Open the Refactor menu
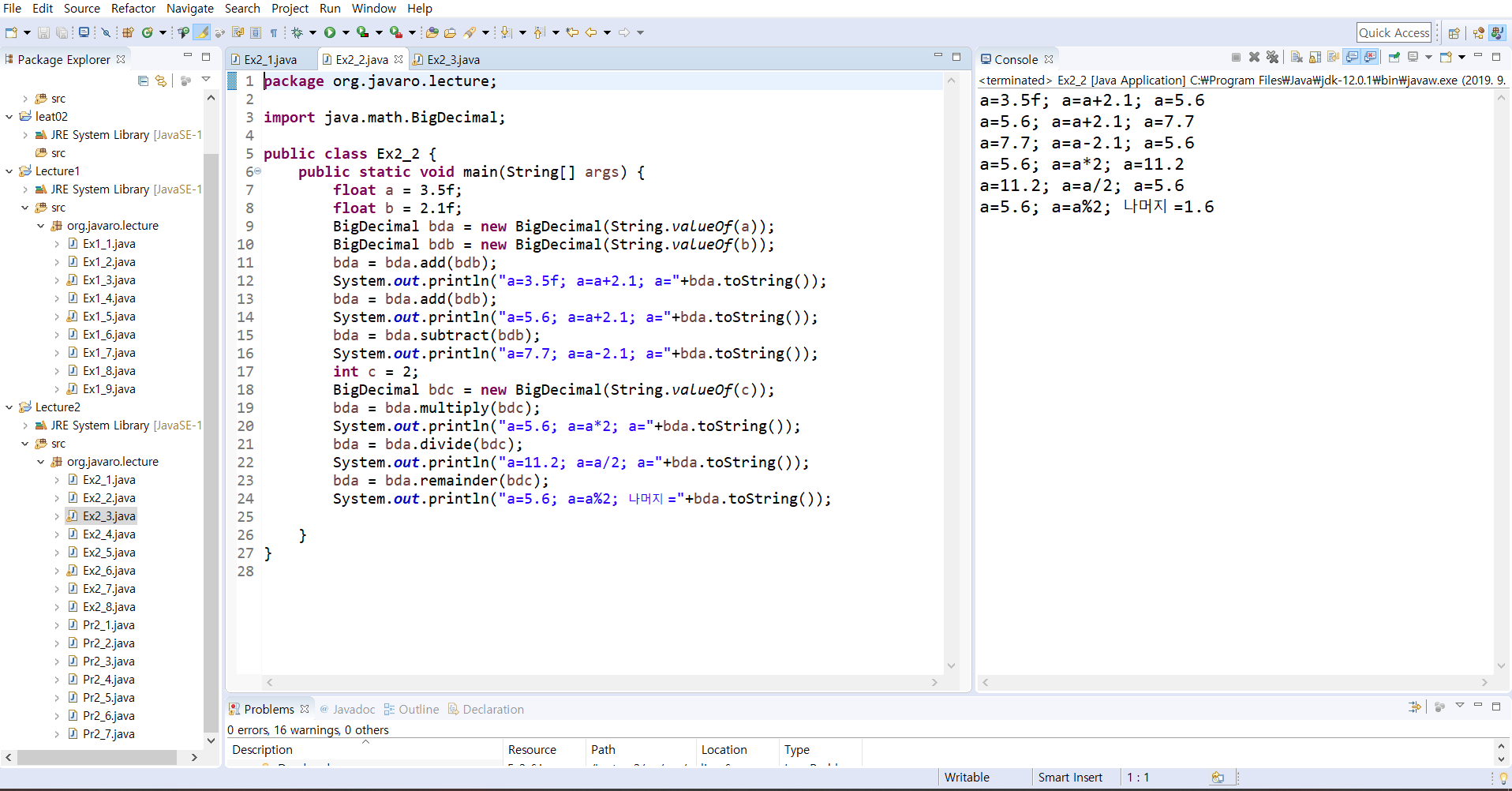This screenshot has height=791, width=1512. coord(133,9)
